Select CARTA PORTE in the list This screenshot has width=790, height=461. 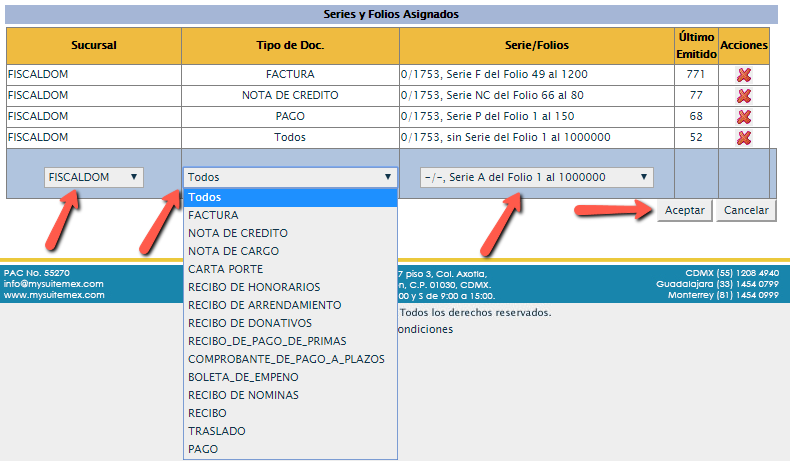(225, 269)
